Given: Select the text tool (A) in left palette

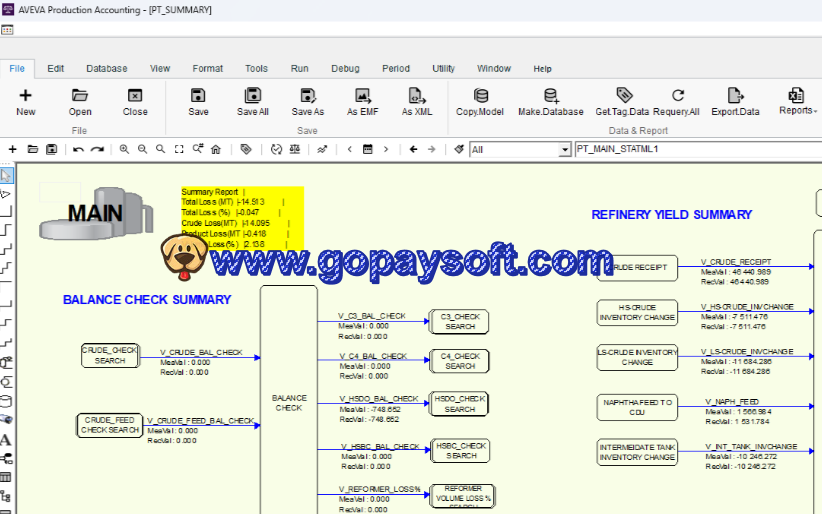Looking at the screenshot, I should click(x=7, y=440).
